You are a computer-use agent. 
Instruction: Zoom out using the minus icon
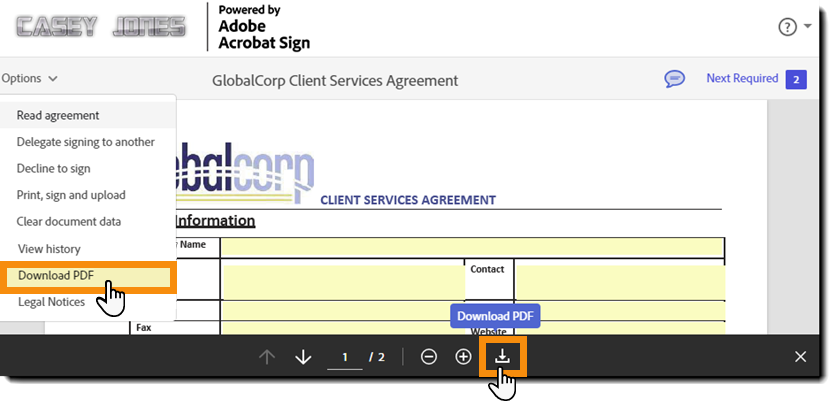click(429, 357)
